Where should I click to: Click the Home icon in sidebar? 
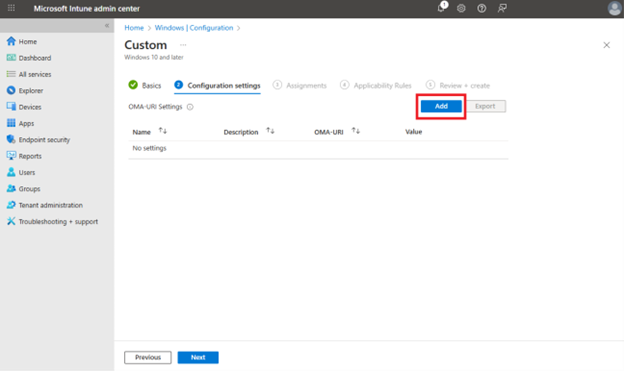(x=11, y=41)
